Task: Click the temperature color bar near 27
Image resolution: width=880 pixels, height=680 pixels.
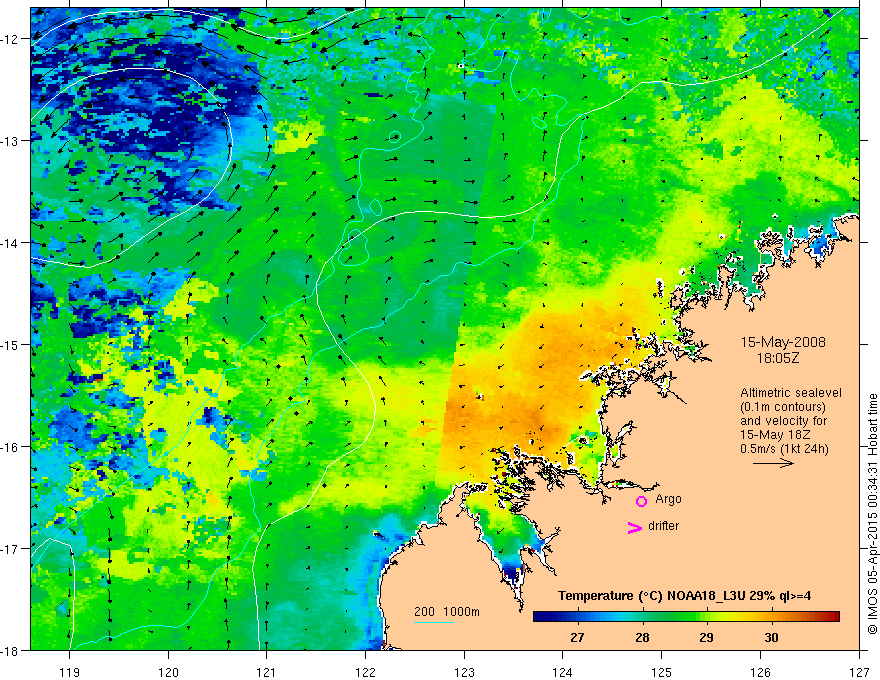Action: tap(577, 616)
